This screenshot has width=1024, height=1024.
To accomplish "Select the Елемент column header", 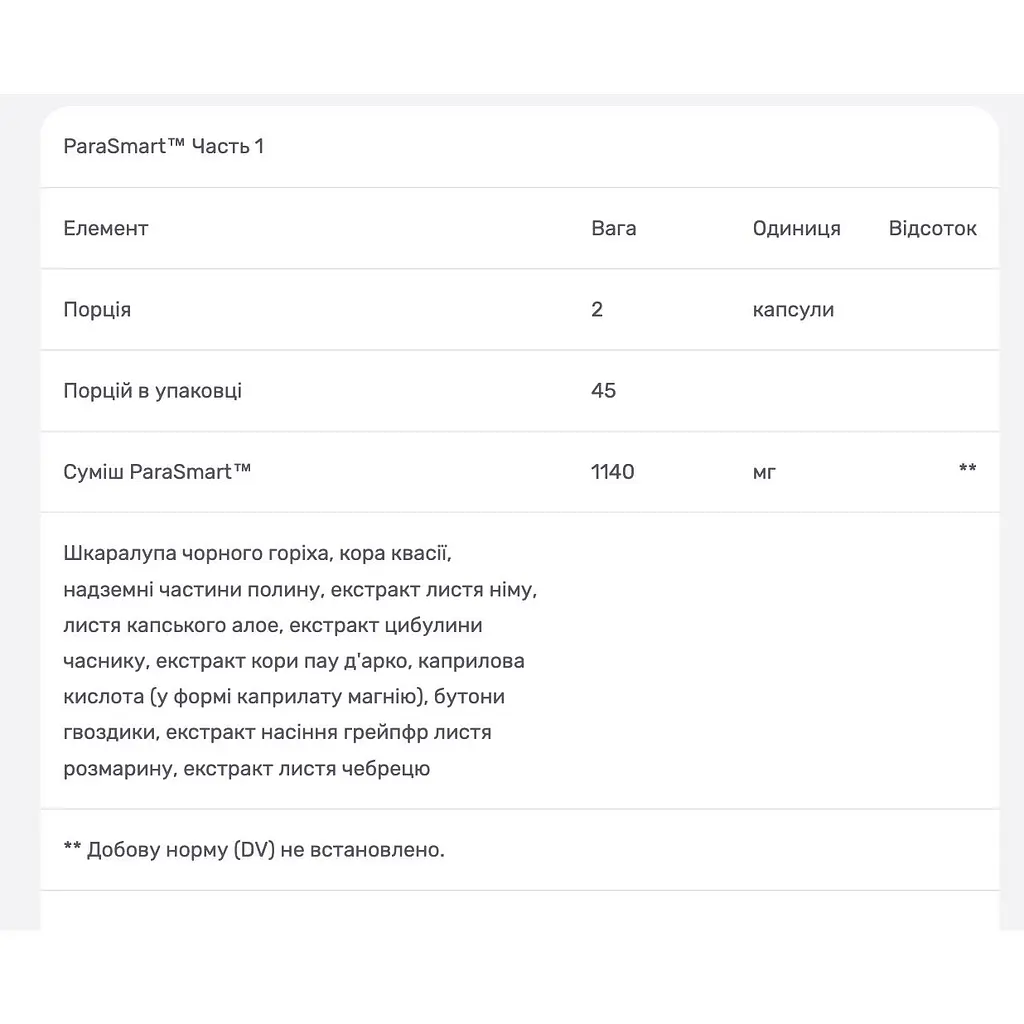I will pyautogui.click(x=106, y=228).
